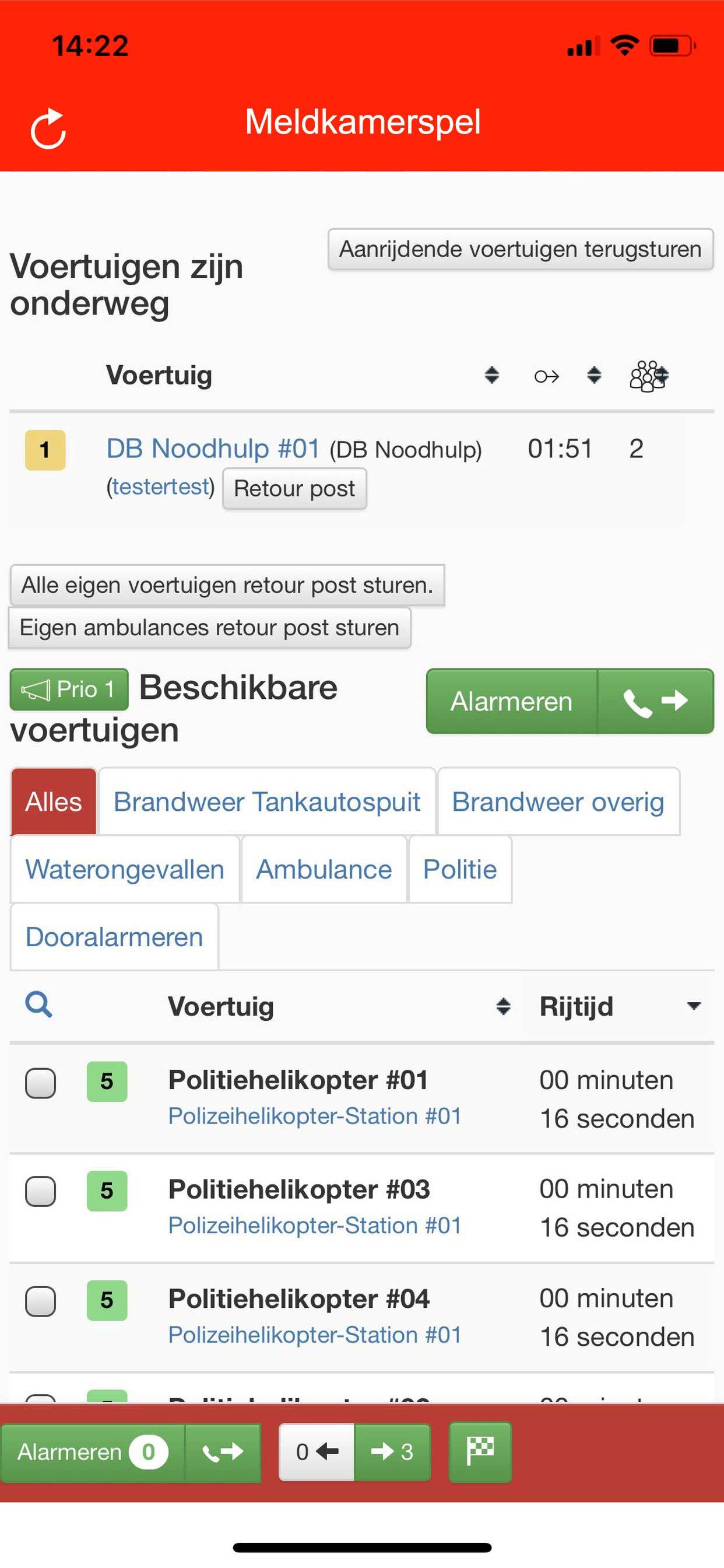Open the Brandweer Tankautospuit tab
This screenshot has height=1568, width=724.
(x=267, y=801)
